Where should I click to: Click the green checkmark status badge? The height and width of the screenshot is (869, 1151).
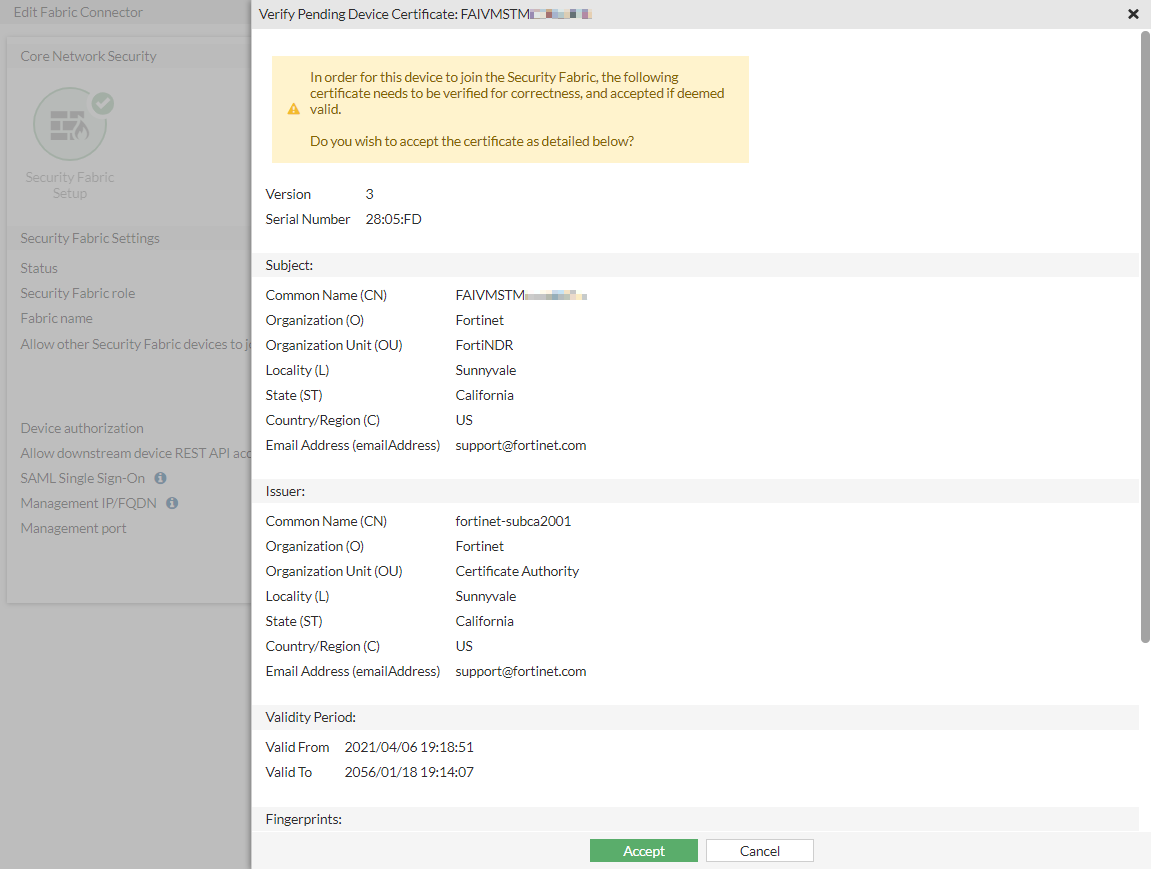point(103,103)
